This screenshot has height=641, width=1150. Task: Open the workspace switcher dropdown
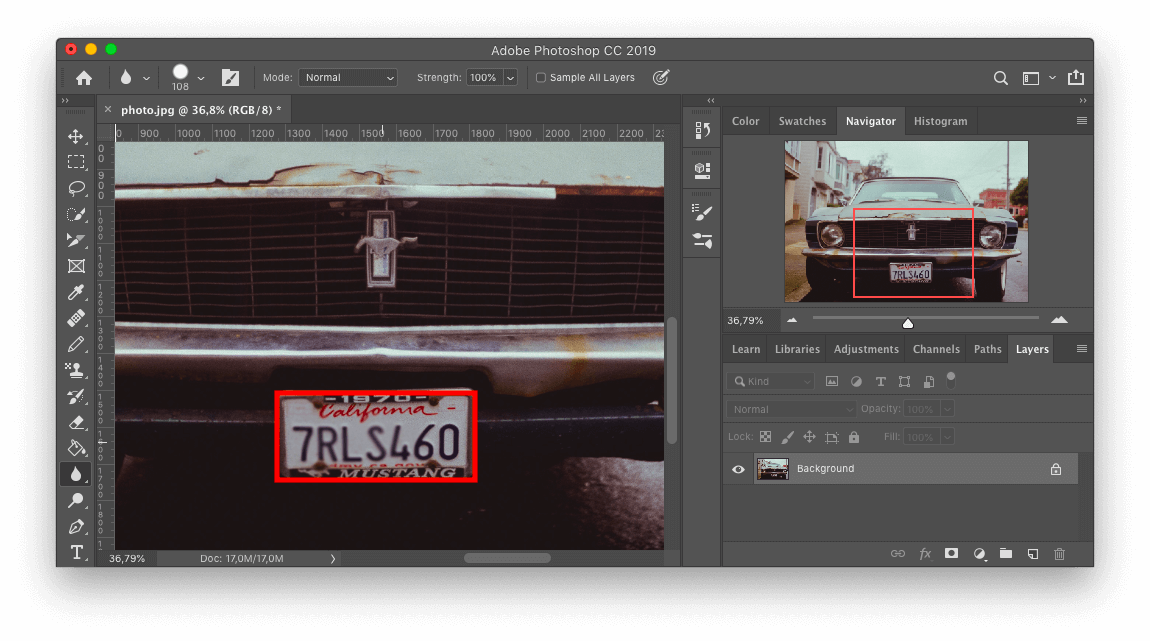[x=1052, y=78]
